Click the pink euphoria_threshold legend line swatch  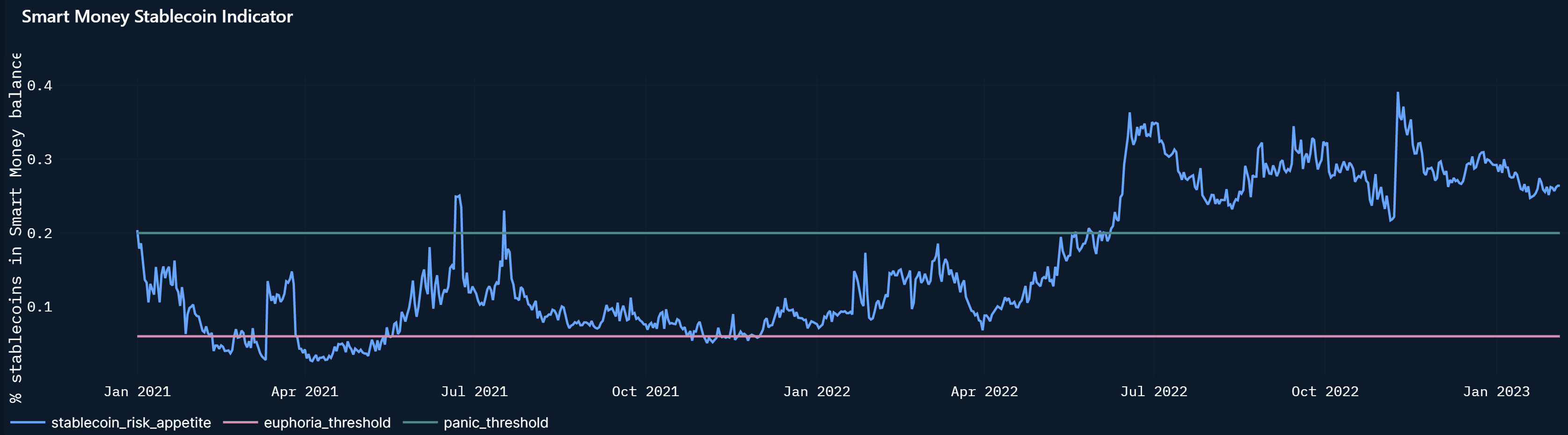241,422
